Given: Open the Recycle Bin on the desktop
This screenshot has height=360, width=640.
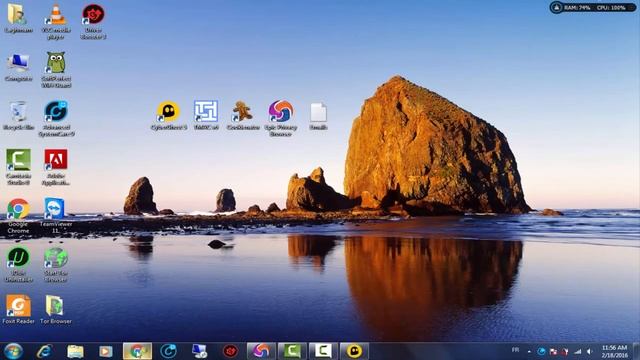Looking at the screenshot, I should pos(18,116).
